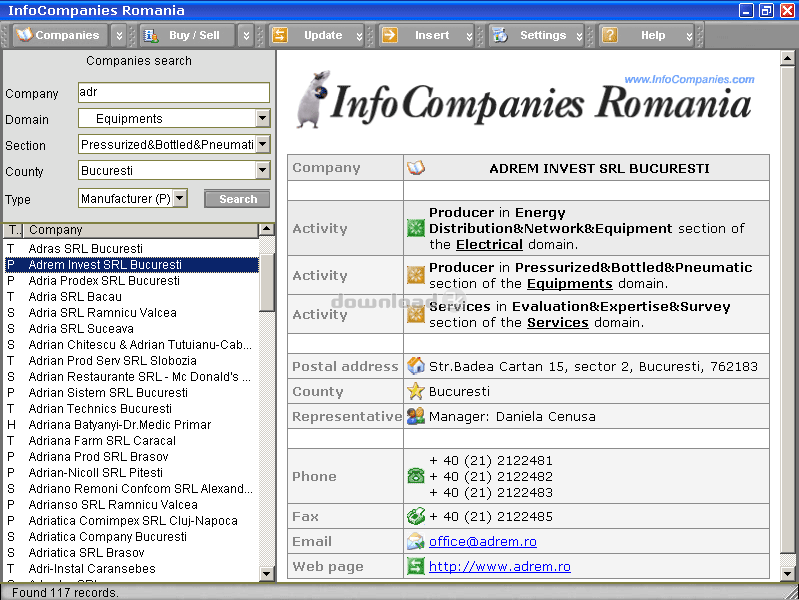This screenshot has height=600, width=799.
Task: Click the green Energy activity icon
Action: [x=416, y=228]
